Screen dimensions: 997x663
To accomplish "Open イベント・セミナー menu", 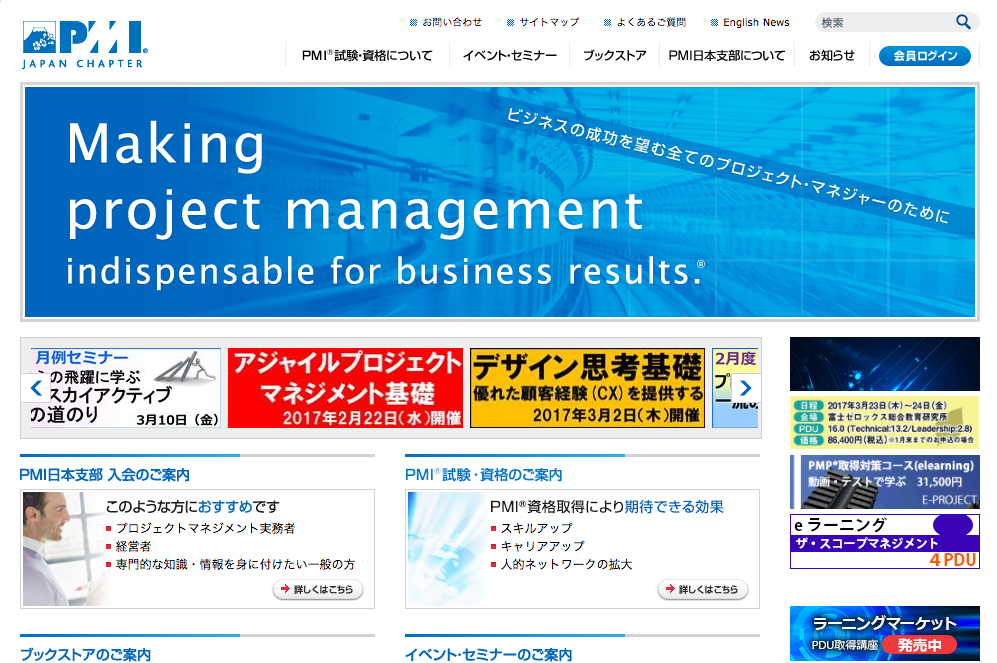I will tap(509, 55).
